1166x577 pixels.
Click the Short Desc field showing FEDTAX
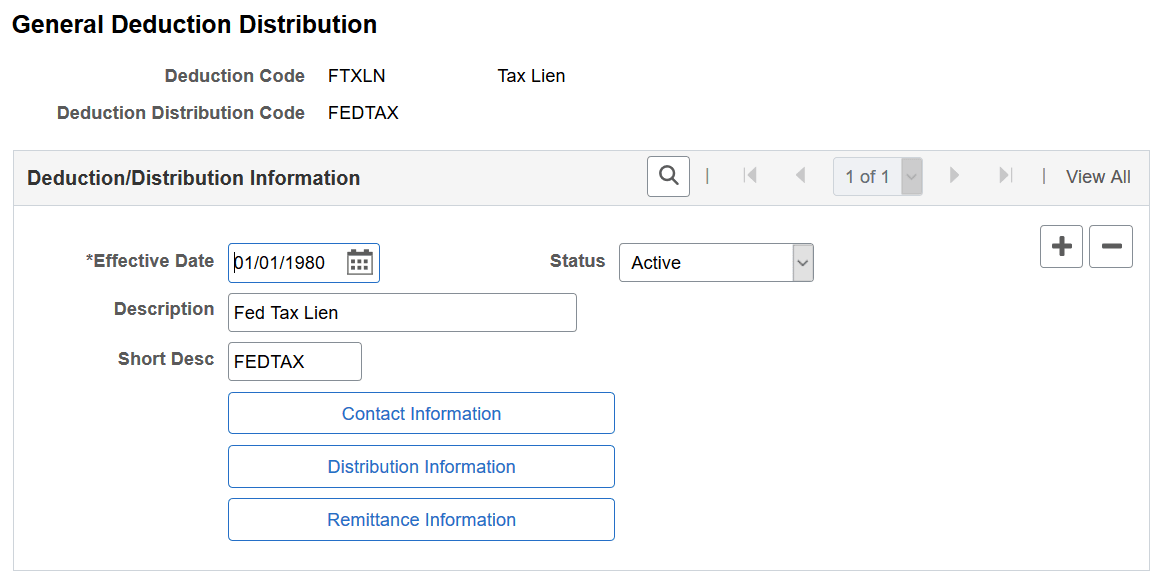[294, 361]
